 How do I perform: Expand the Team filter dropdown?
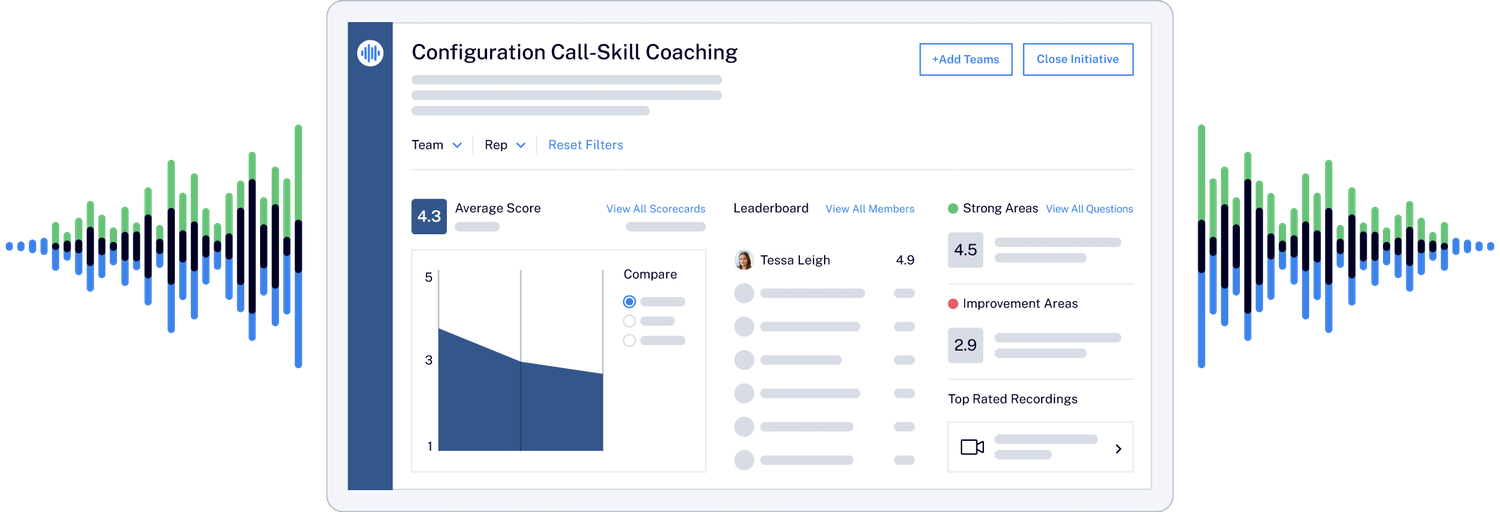tap(437, 145)
